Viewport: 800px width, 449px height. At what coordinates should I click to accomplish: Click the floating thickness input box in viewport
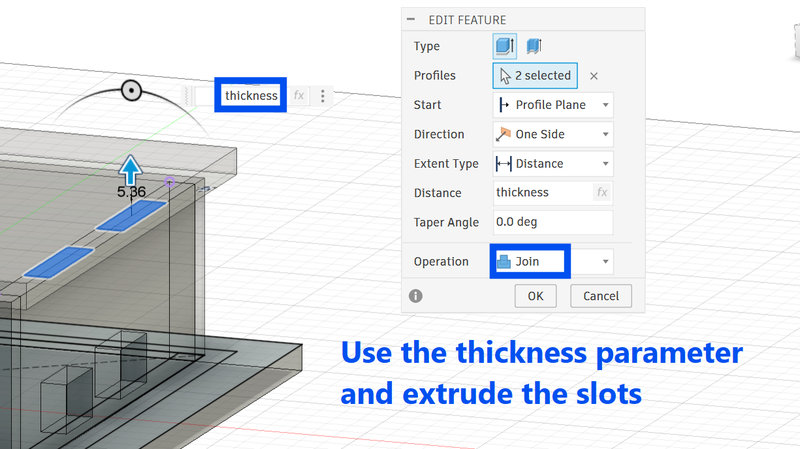251,95
